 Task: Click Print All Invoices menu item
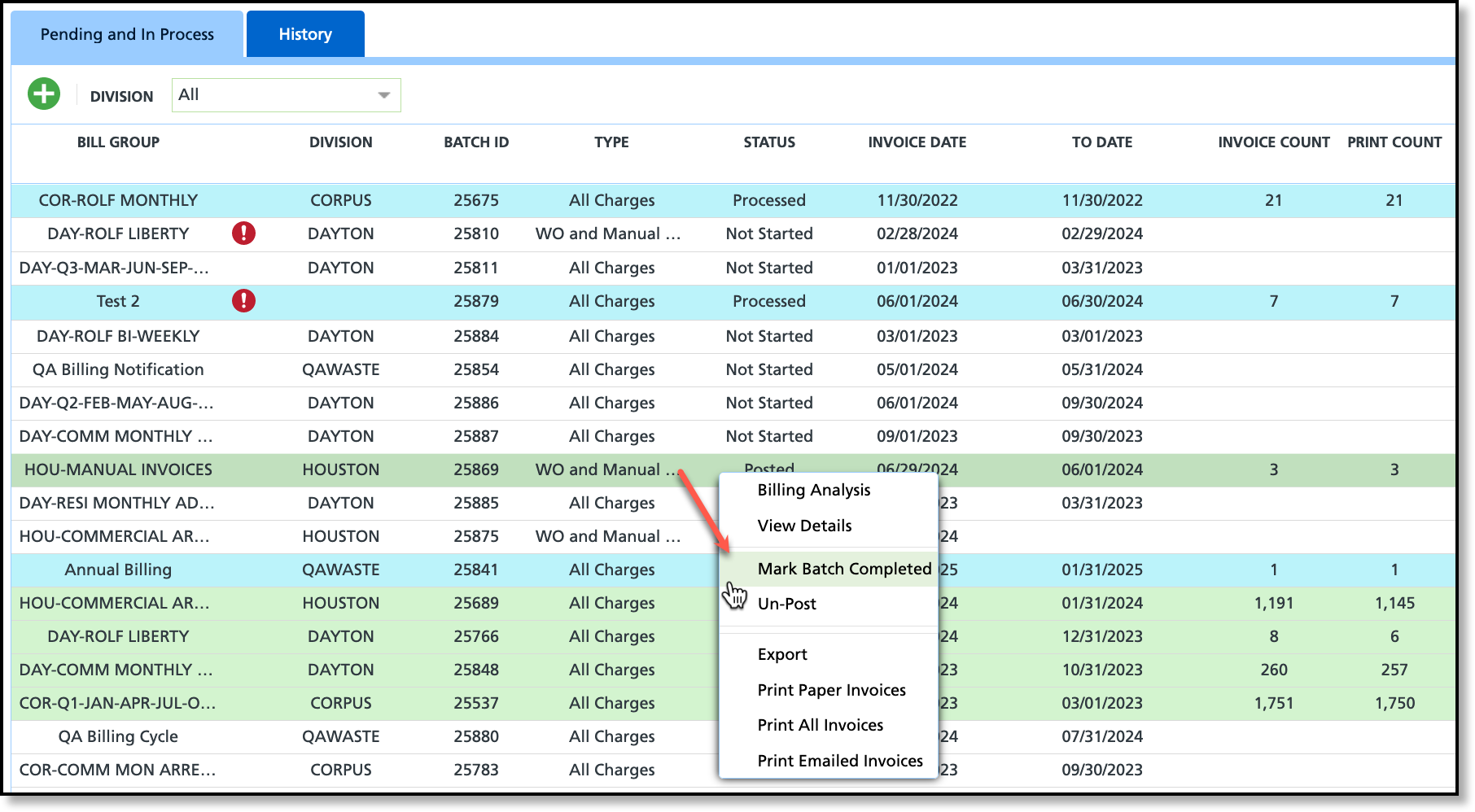[x=820, y=725]
